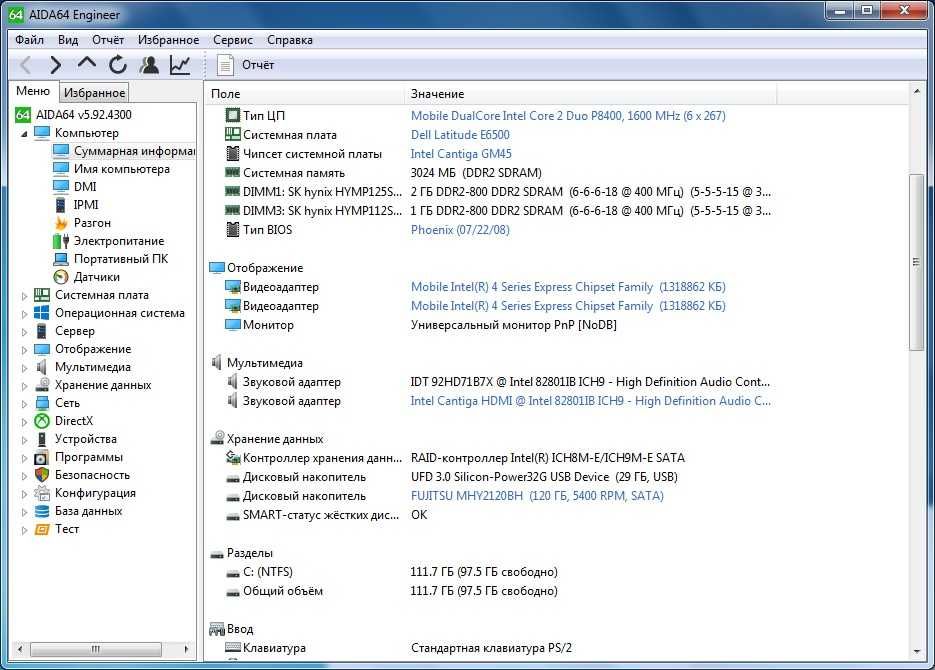Screen dimensions: 935x670
Task: Click the Портативный ПК laptop icon
Action: (x=61, y=259)
